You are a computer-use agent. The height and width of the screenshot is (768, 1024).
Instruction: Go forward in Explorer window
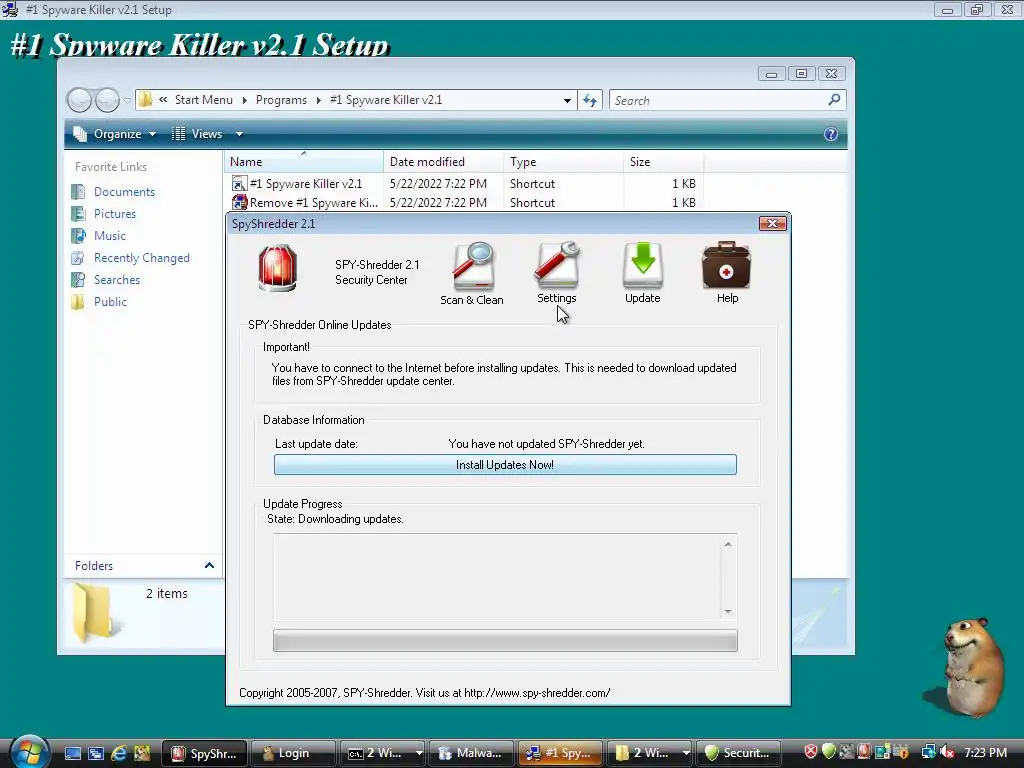pos(108,100)
